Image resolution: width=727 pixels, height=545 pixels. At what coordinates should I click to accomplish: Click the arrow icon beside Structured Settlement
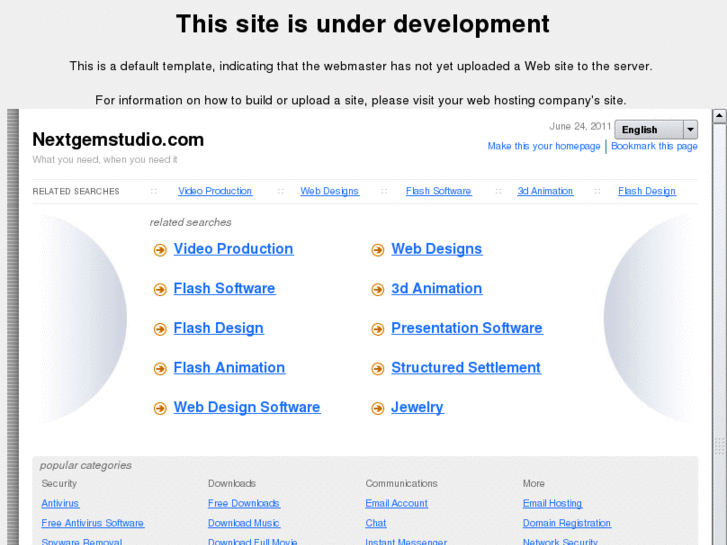[x=378, y=369]
